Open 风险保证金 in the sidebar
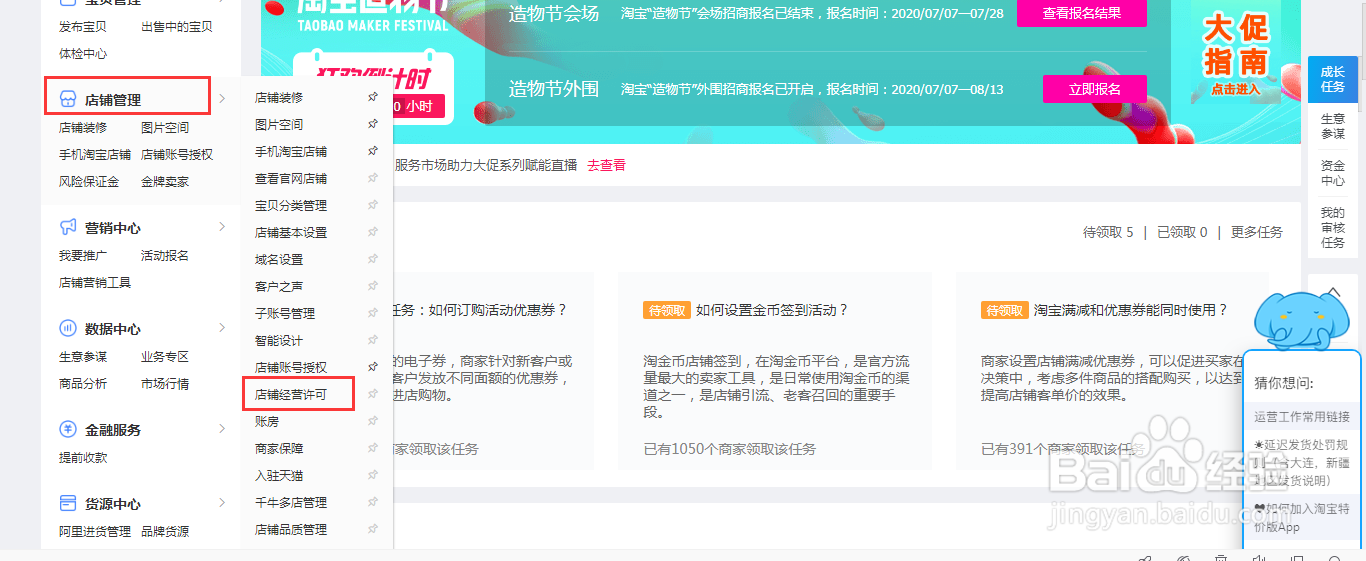The height and width of the screenshot is (561, 1366). [89, 182]
